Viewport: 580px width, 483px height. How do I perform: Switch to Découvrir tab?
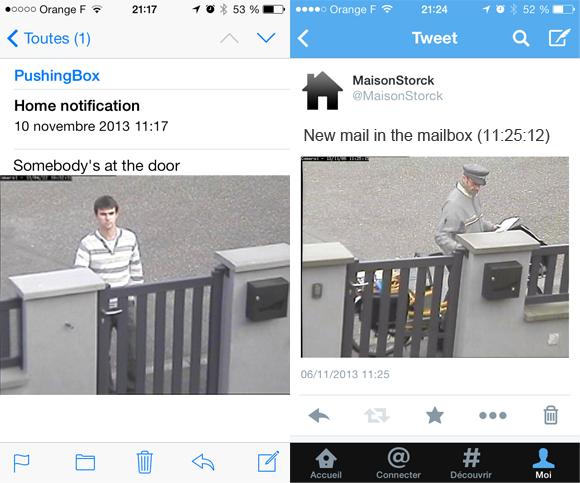(471, 463)
